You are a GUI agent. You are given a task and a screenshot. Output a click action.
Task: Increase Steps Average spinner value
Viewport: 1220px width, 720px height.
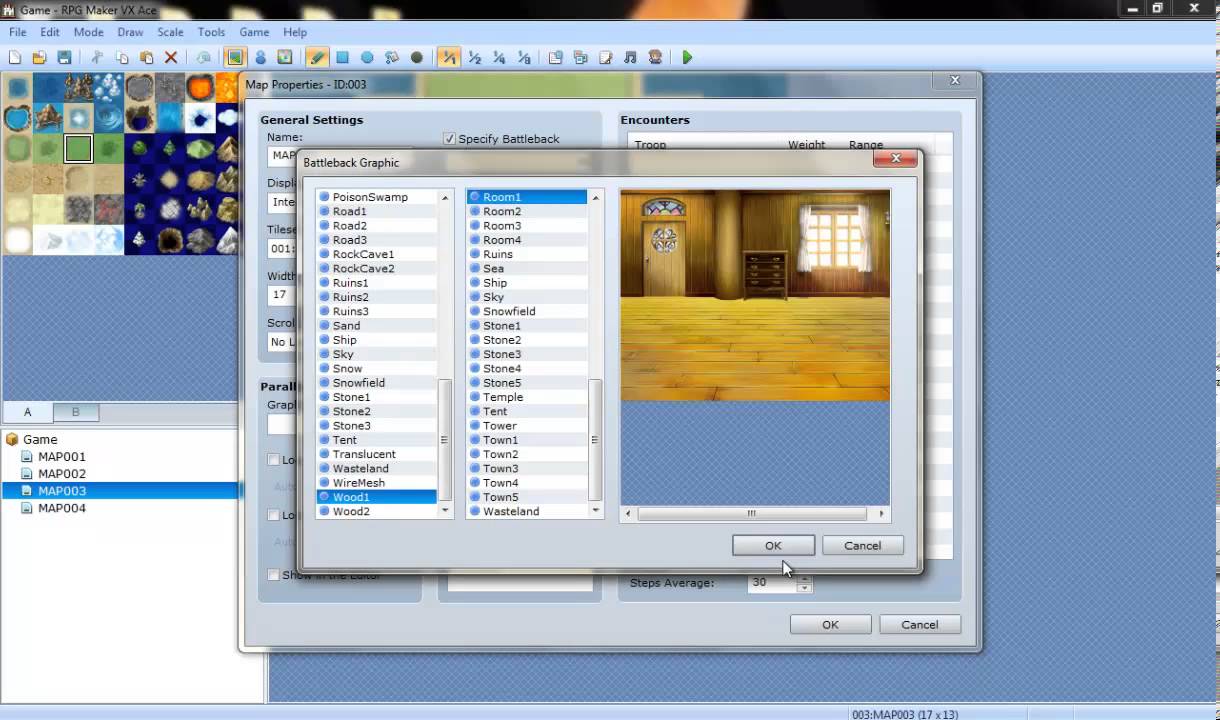(804, 577)
